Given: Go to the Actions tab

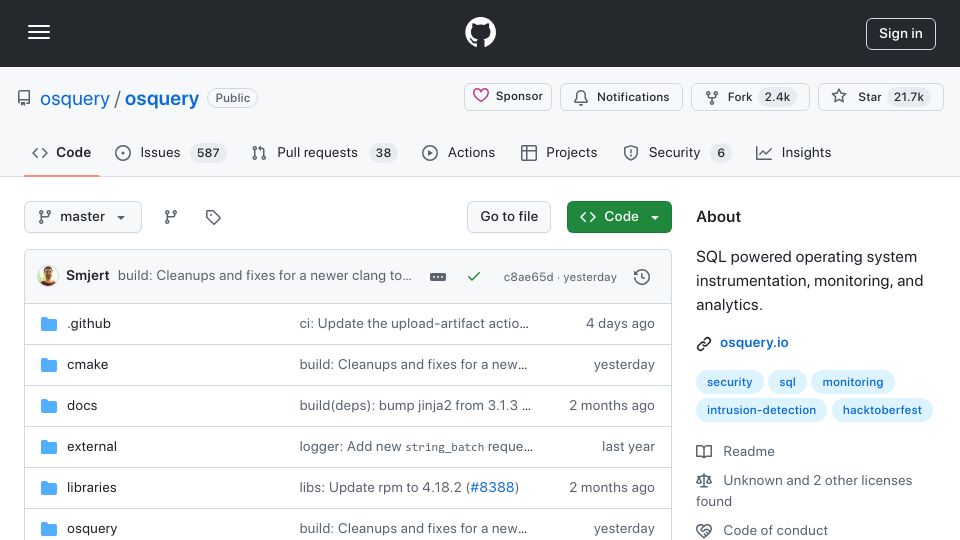Looking at the screenshot, I should pos(458,152).
